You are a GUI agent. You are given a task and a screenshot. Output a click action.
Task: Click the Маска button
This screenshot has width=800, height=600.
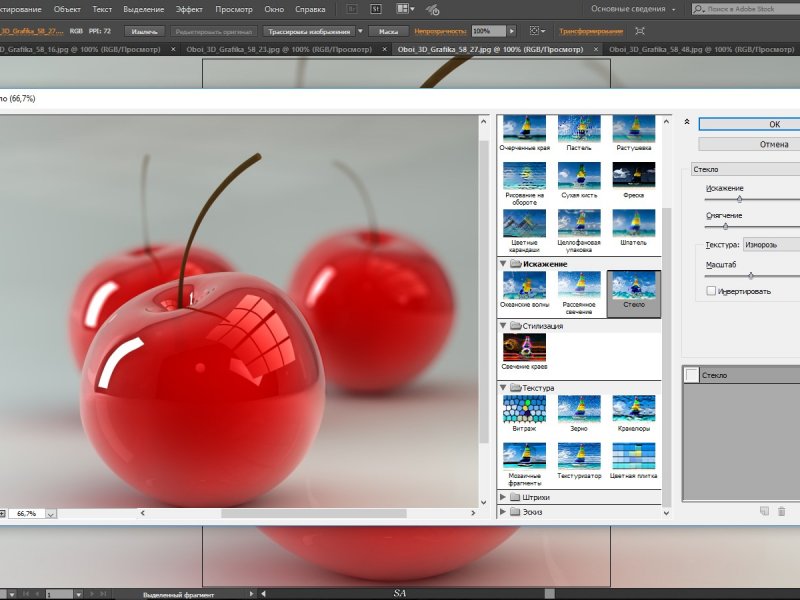(x=388, y=31)
